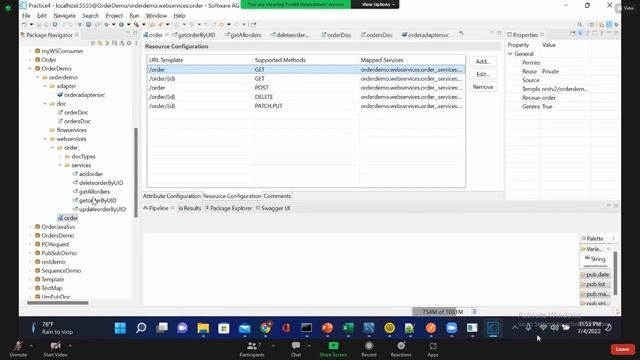Open Task View in the taskbar
This screenshot has width=640, height=360.
162,328
